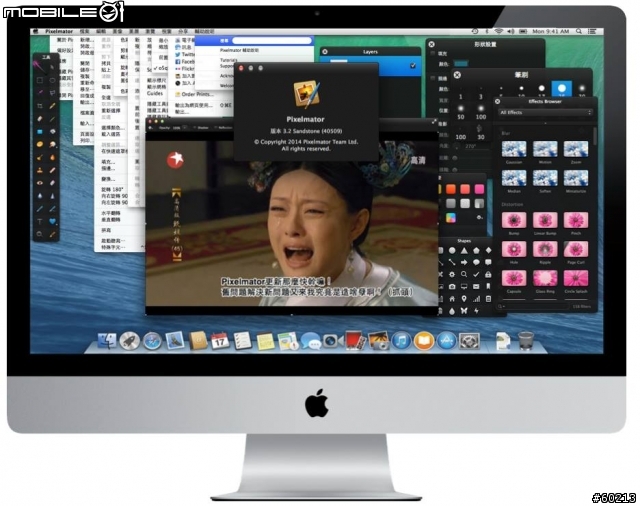Pick the pentagon shape in Shapes palette
The height and width of the screenshot is (506, 640).
point(476,250)
